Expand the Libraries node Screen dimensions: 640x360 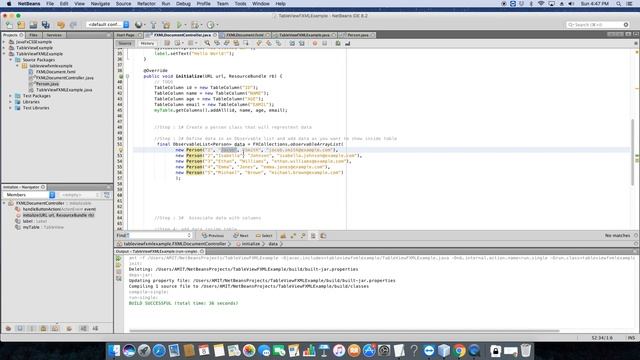[x=11, y=102]
